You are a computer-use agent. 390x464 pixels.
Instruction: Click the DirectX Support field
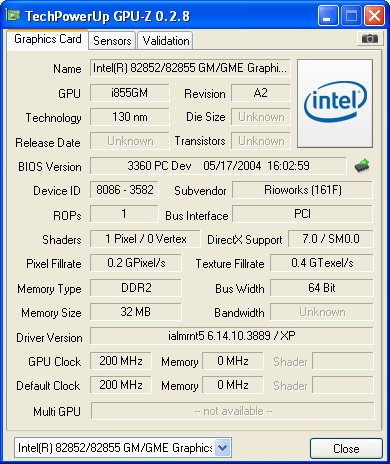coord(331,239)
